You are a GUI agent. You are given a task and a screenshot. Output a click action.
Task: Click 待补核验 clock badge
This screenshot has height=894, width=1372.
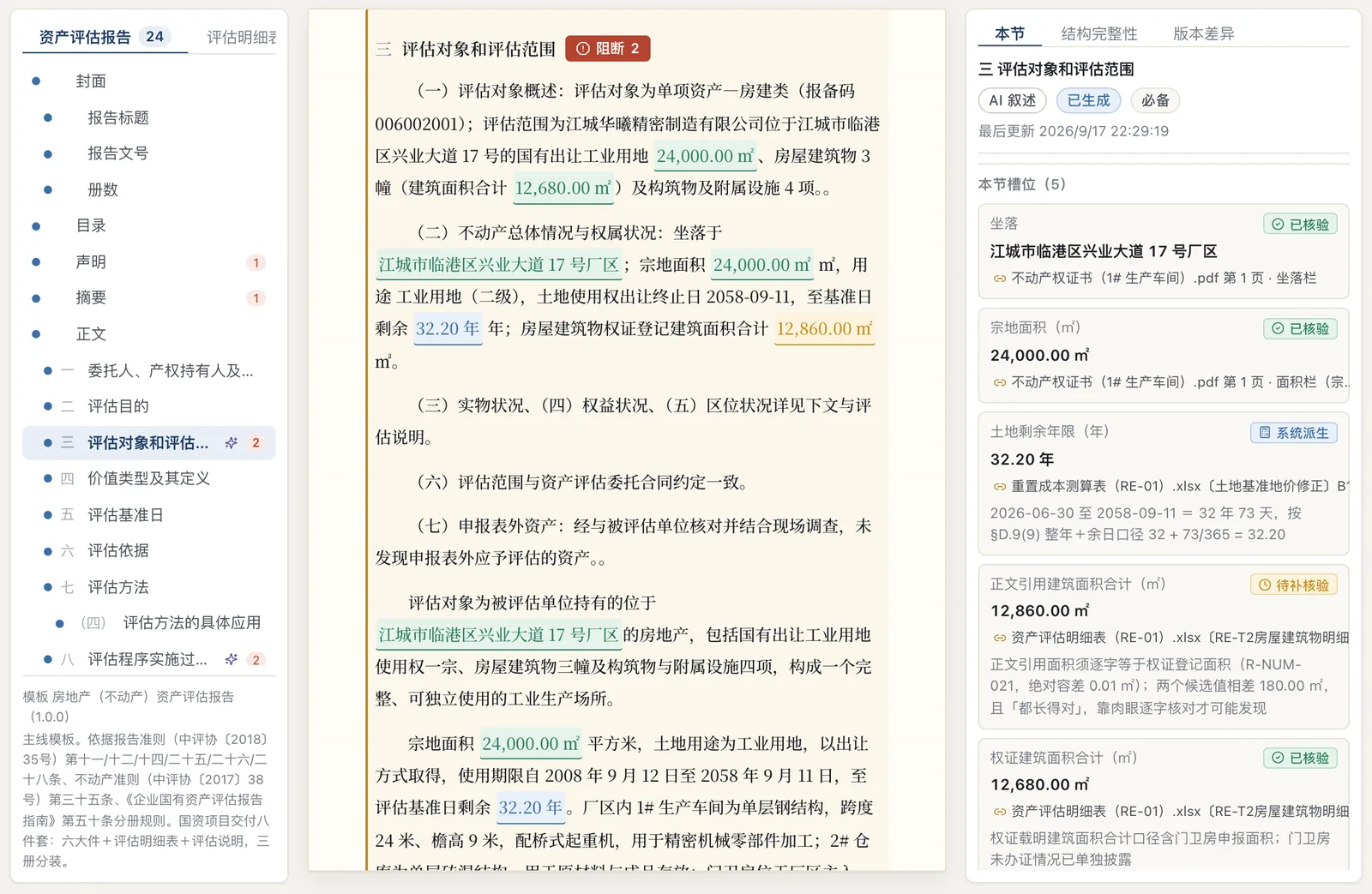tap(1293, 585)
